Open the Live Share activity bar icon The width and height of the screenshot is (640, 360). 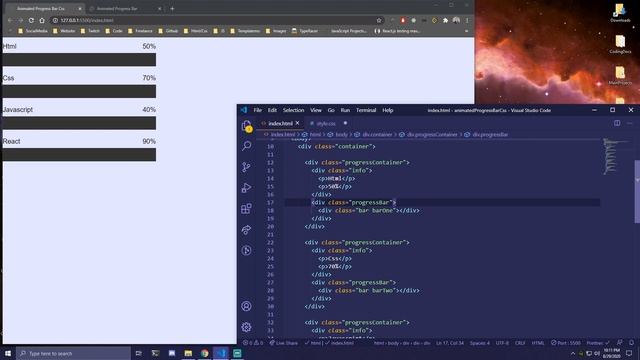pos(247,229)
